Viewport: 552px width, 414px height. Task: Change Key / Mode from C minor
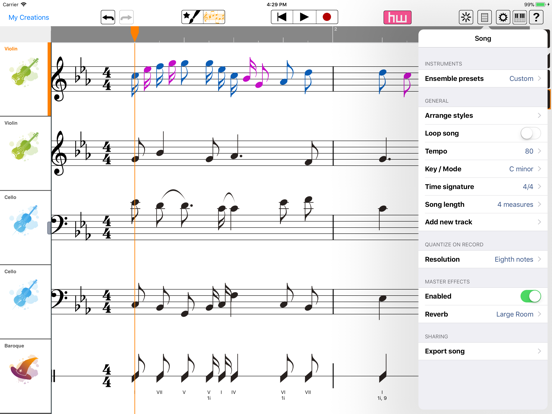483,169
